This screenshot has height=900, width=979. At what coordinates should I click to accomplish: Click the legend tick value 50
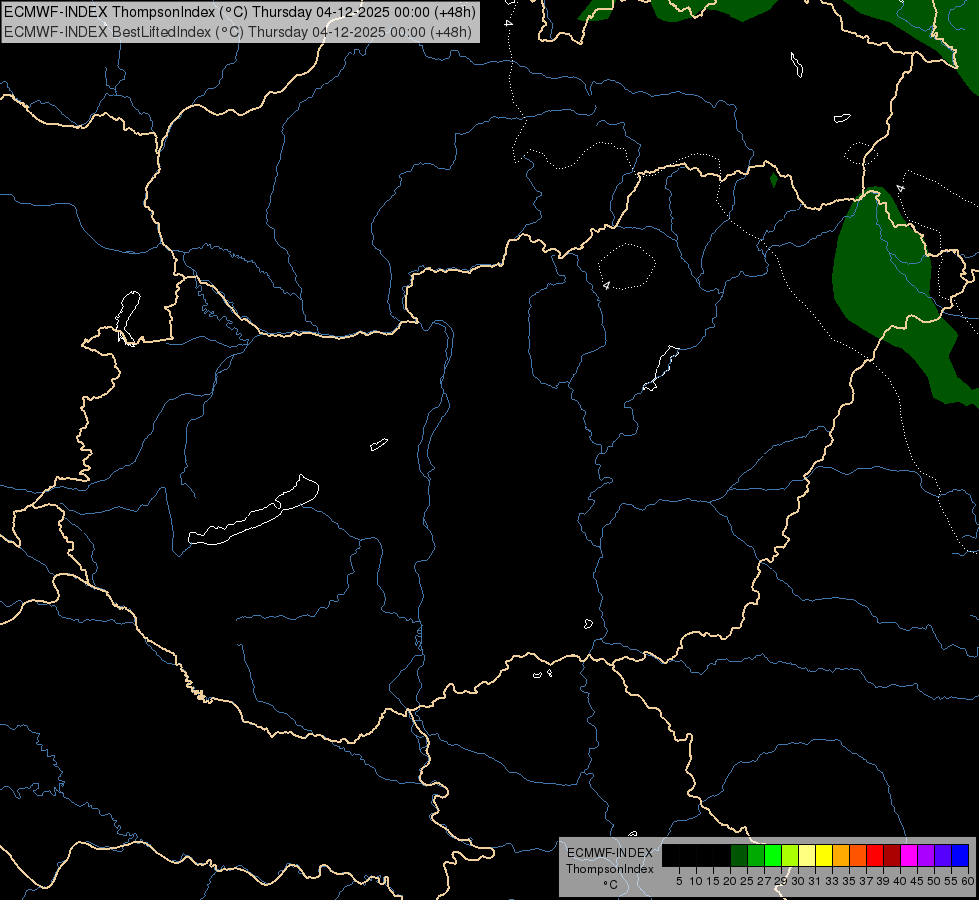tap(934, 881)
